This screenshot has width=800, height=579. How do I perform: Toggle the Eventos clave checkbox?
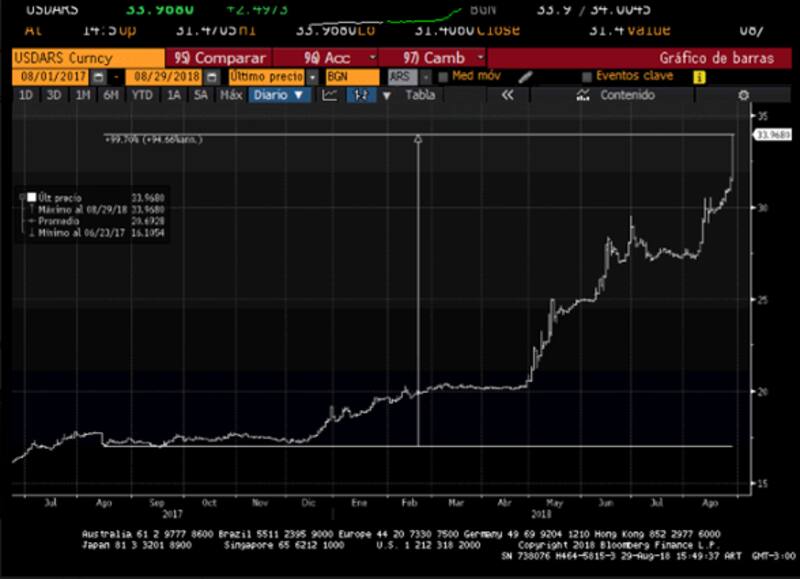587,77
